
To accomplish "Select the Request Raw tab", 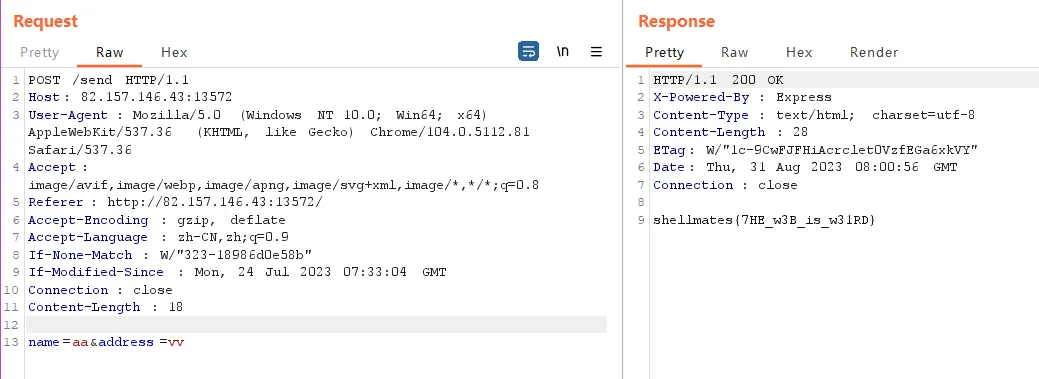I will coord(109,52).
